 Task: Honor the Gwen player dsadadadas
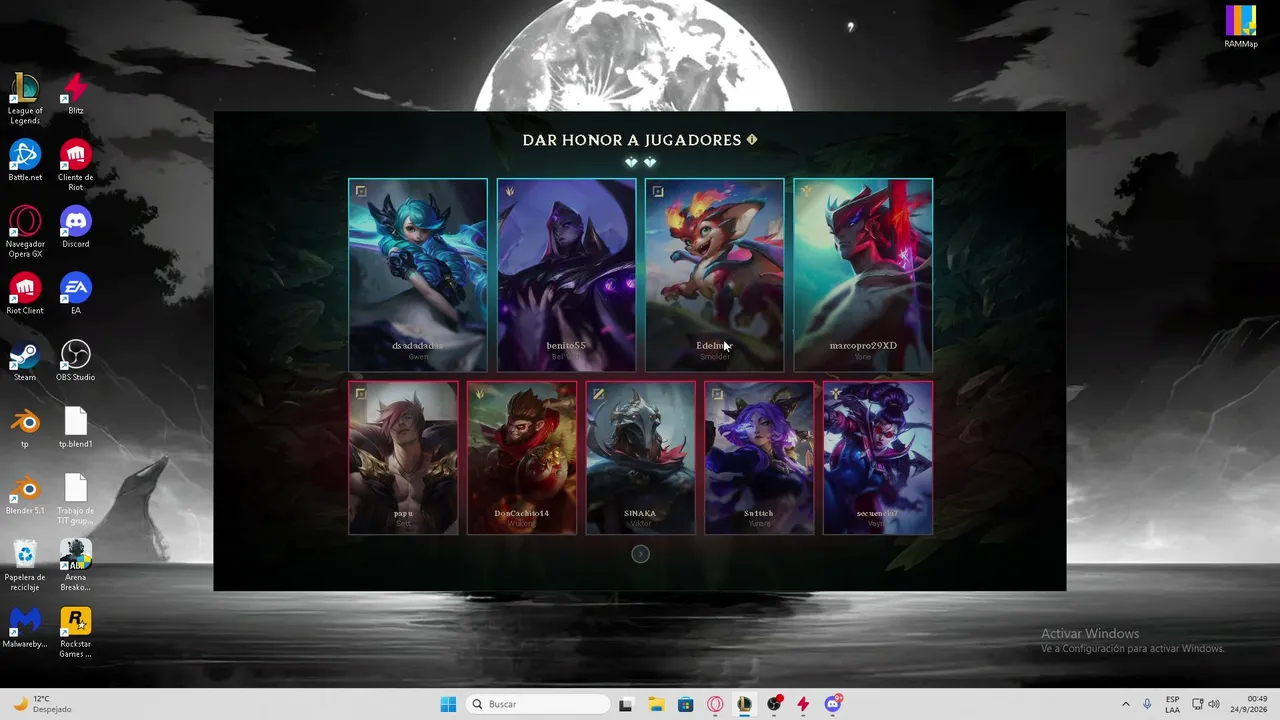click(x=418, y=275)
